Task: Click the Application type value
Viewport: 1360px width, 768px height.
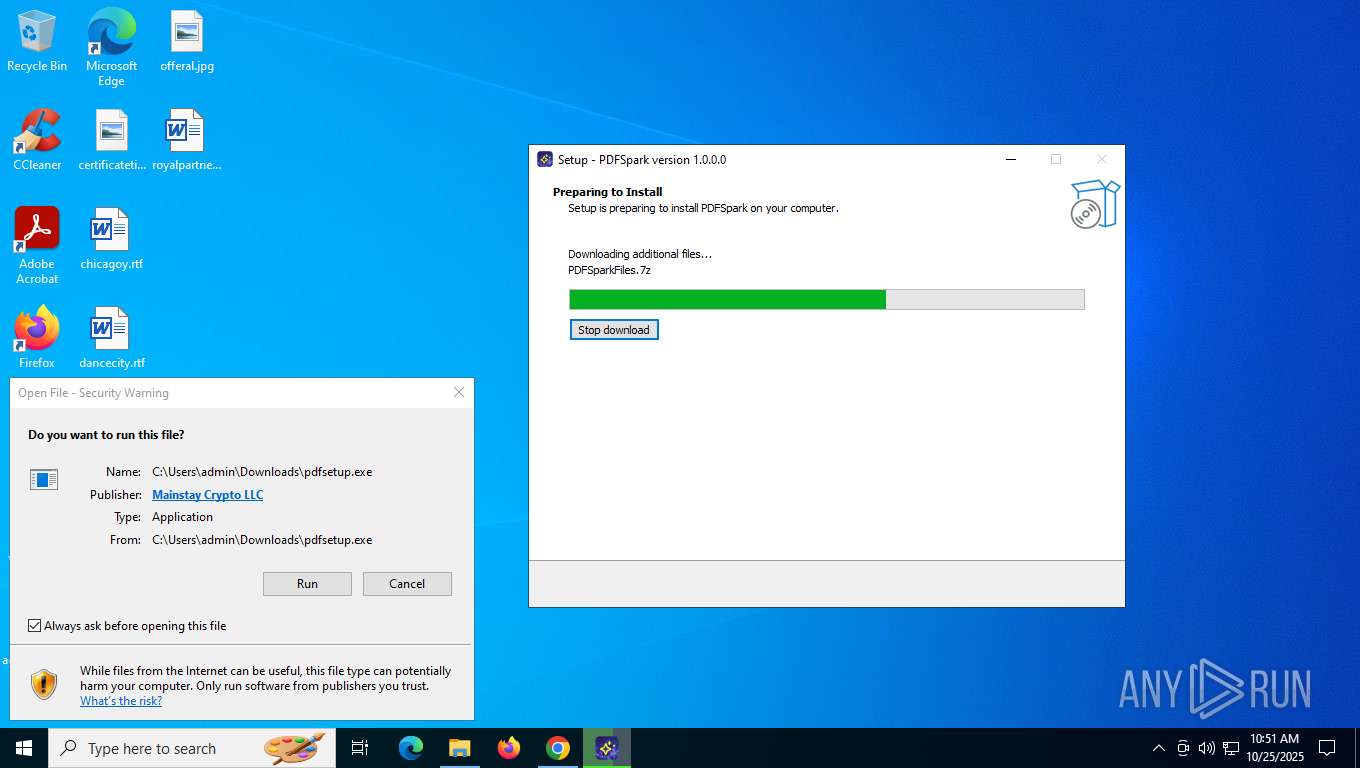Action: [182, 517]
